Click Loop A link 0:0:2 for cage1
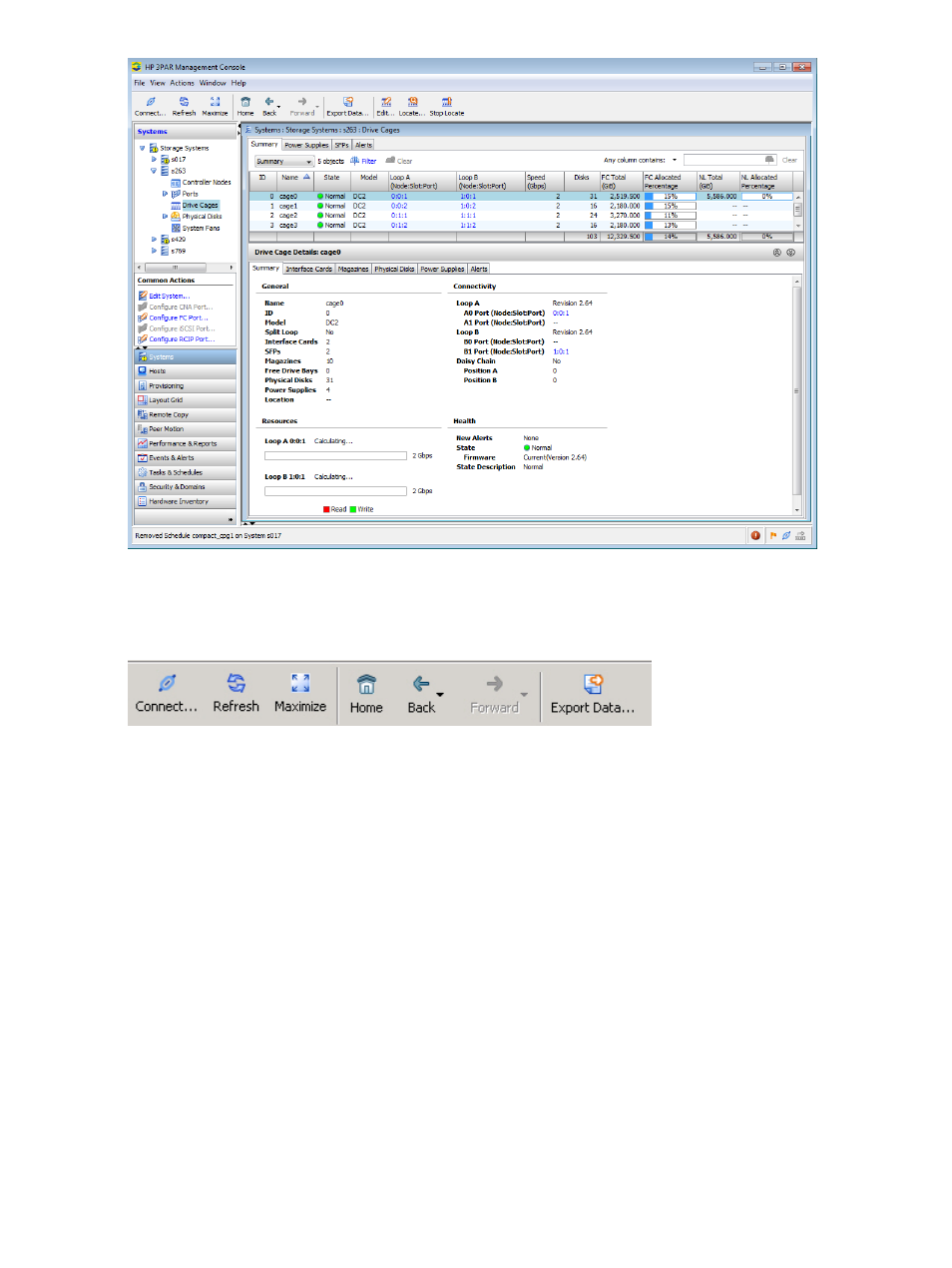Screen dimensions: 952x1268 click(399, 207)
